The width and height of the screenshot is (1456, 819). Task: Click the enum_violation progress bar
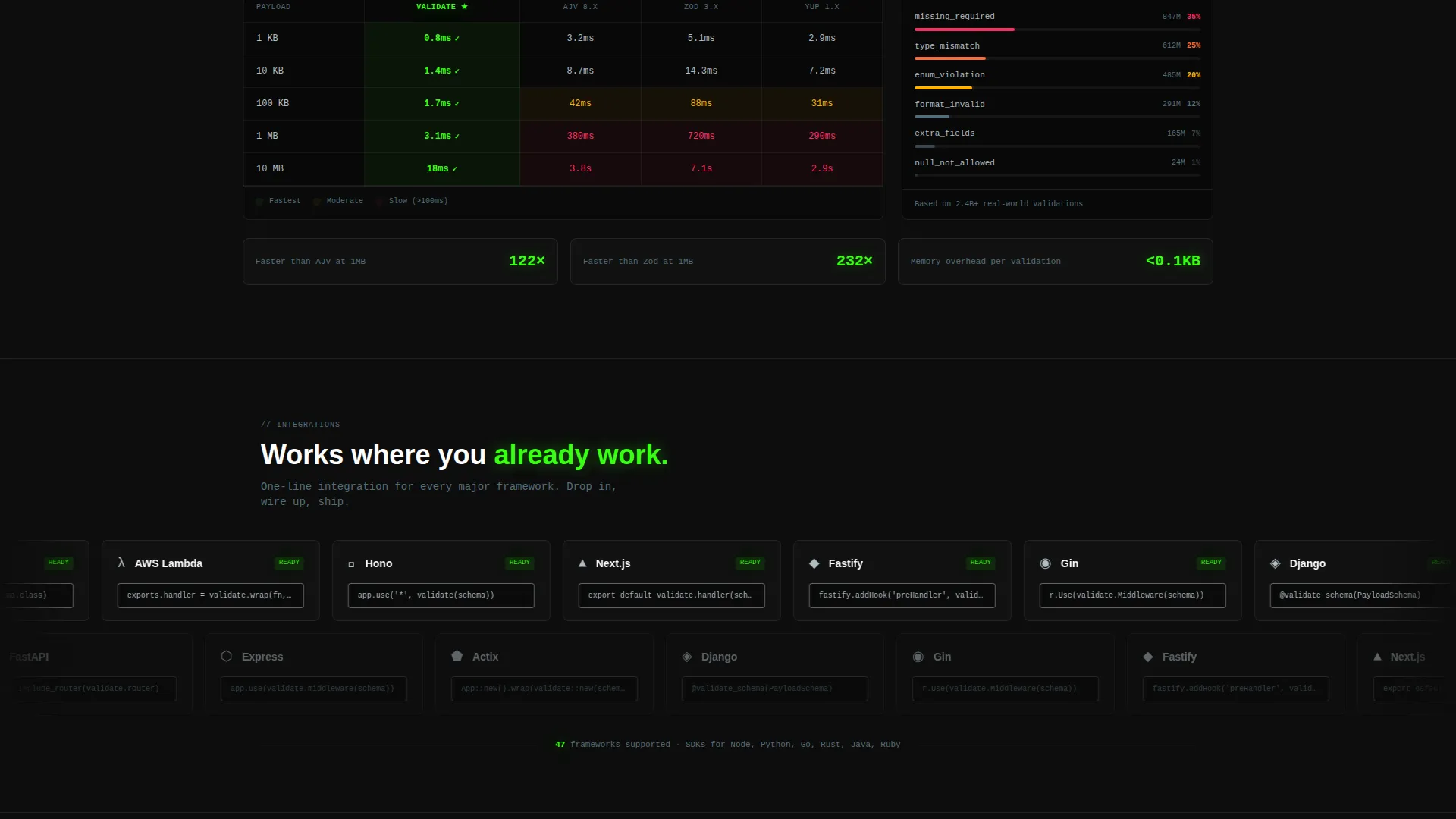tap(1057, 88)
